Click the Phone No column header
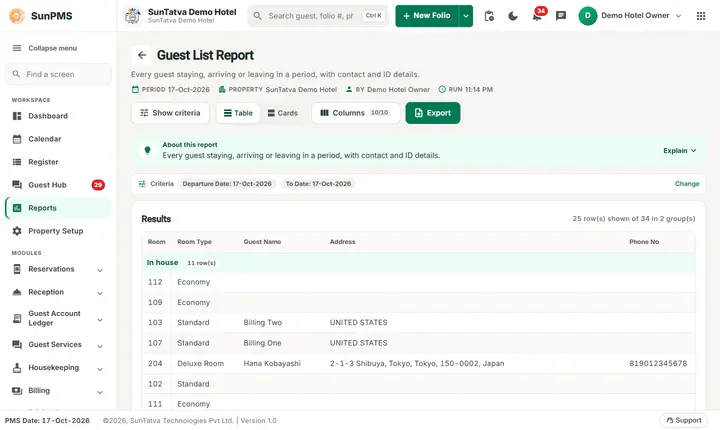Image resolution: width=720 pixels, height=430 pixels. [x=644, y=242]
